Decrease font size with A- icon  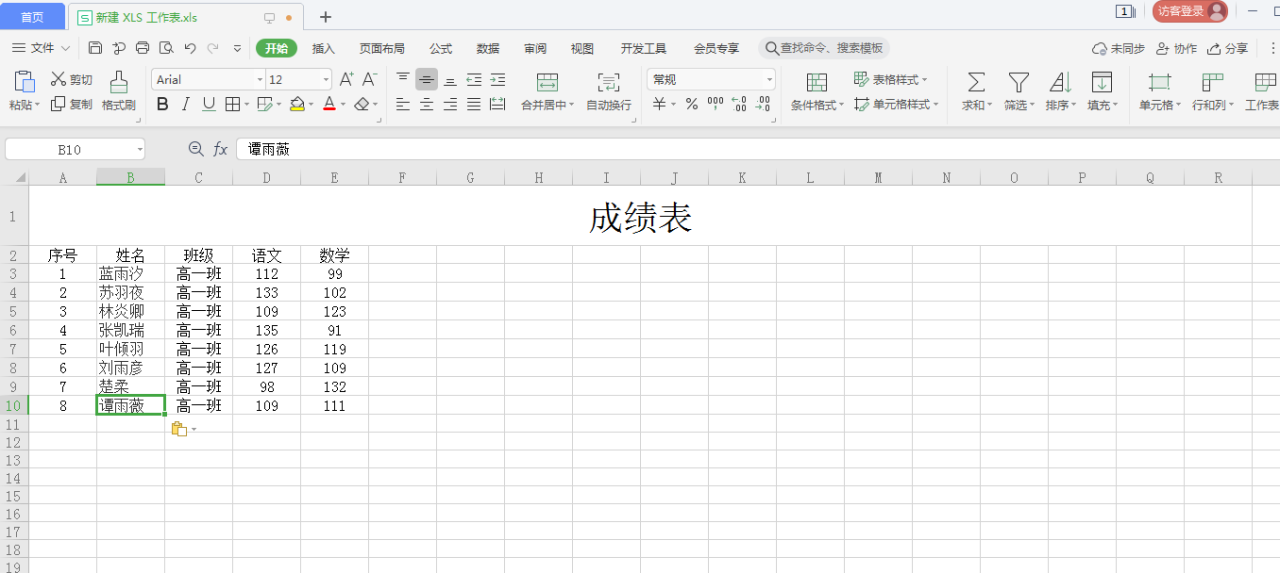pos(369,79)
